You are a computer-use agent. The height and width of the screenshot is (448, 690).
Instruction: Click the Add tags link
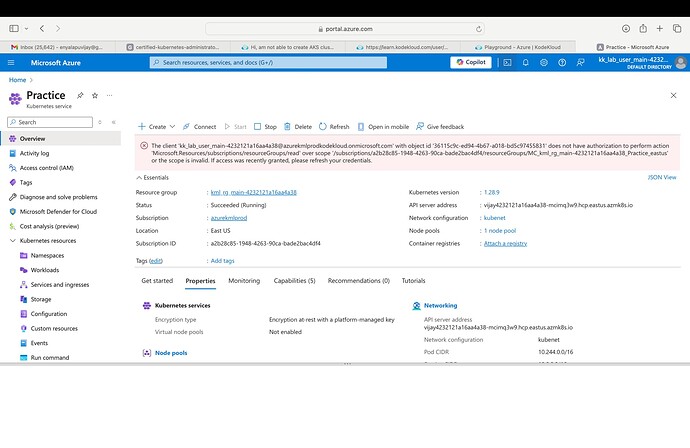tap(222, 261)
